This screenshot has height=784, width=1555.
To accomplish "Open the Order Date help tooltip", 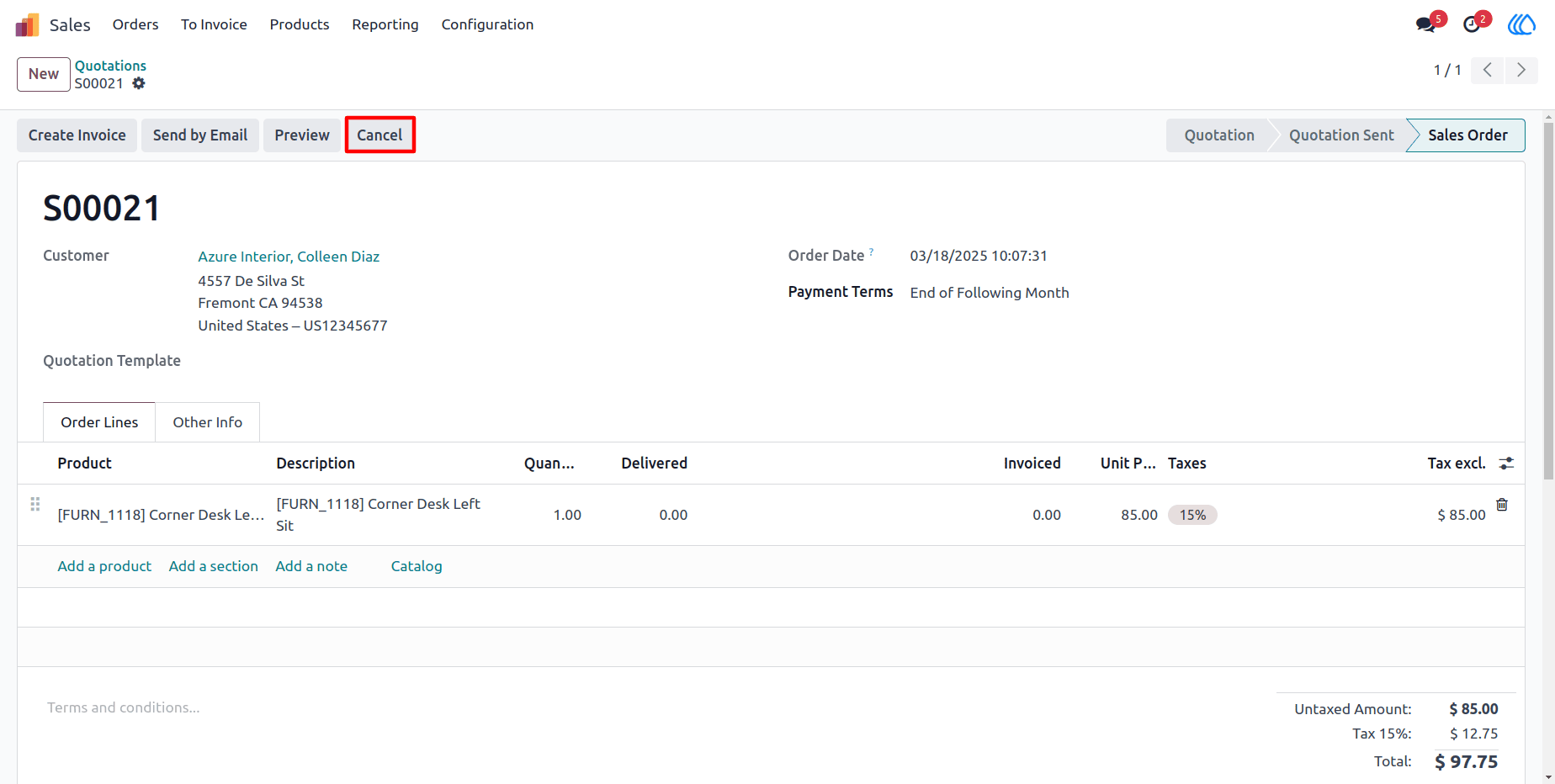I will click(x=872, y=252).
